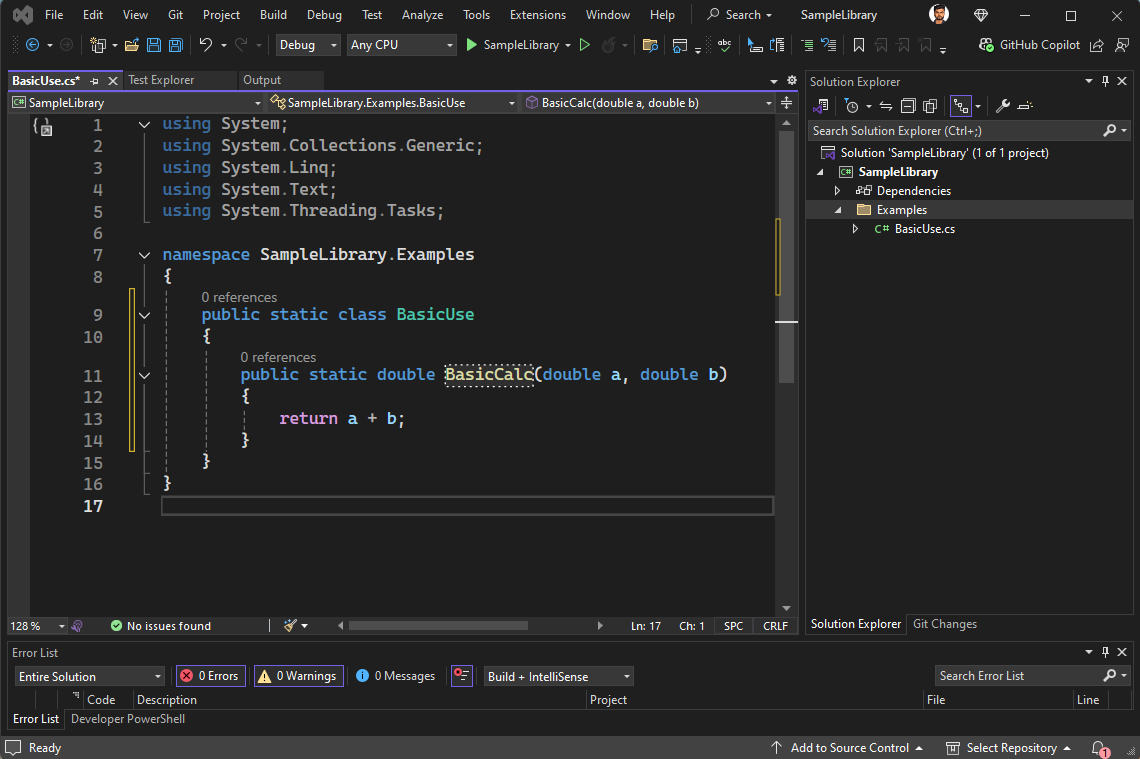Click the Find in Files folder icon
This screenshot has height=759, width=1140.
pos(650,45)
